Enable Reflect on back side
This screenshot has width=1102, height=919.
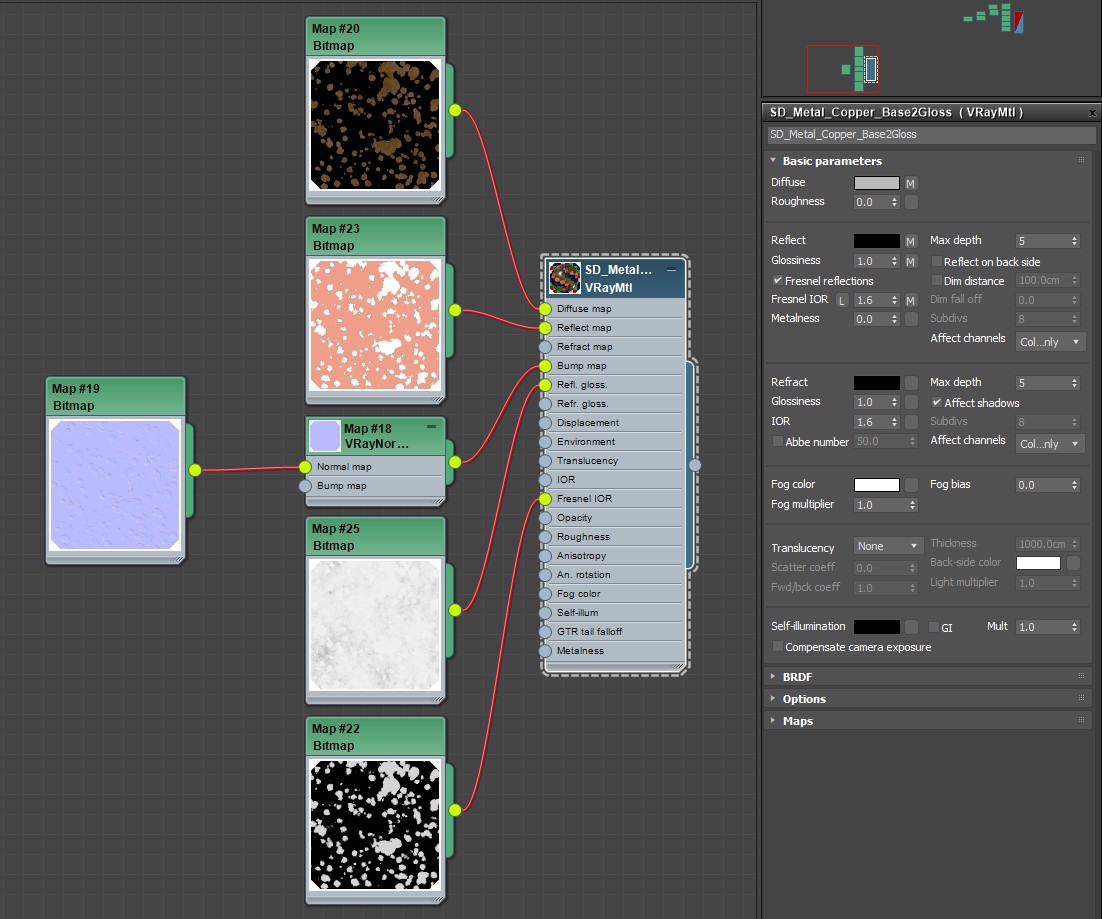(x=936, y=261)
